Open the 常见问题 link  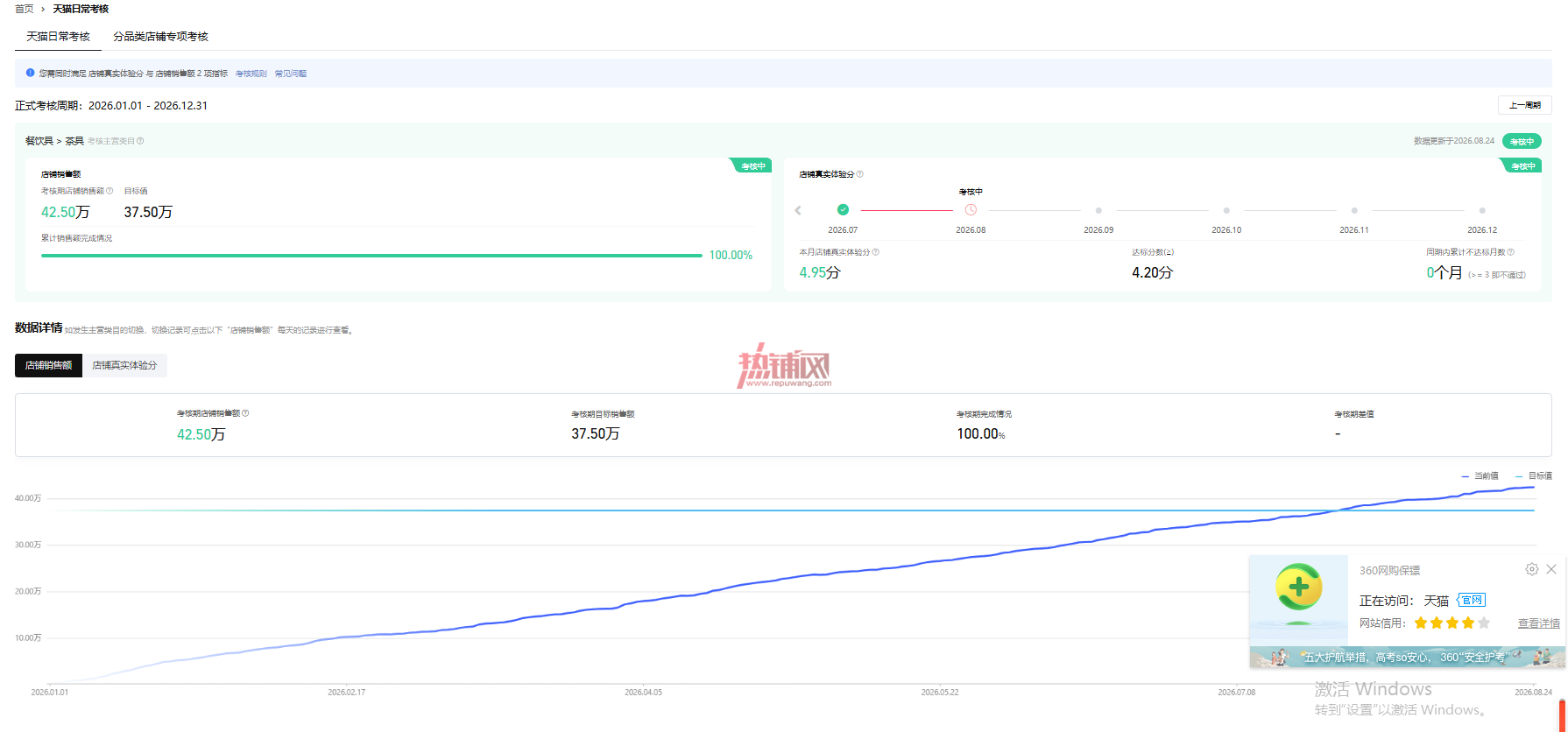291,74
